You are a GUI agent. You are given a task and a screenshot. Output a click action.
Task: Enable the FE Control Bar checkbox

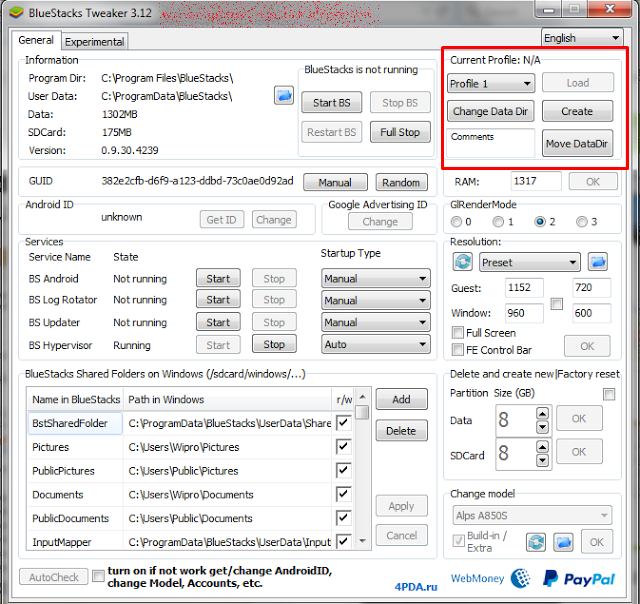pyautogui.click(x=458, y=350)
